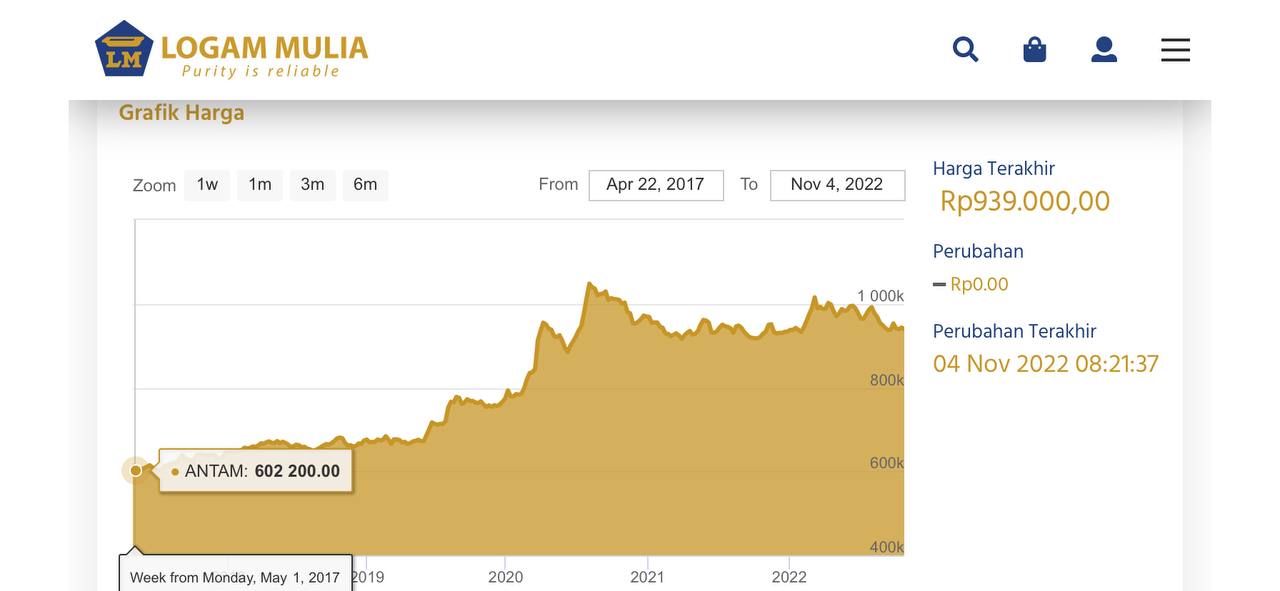The width and height of the screenshot is (1280, 591).
Task: Click the highlighted ANTAM data point marker
Action: [x=136, y=470]
